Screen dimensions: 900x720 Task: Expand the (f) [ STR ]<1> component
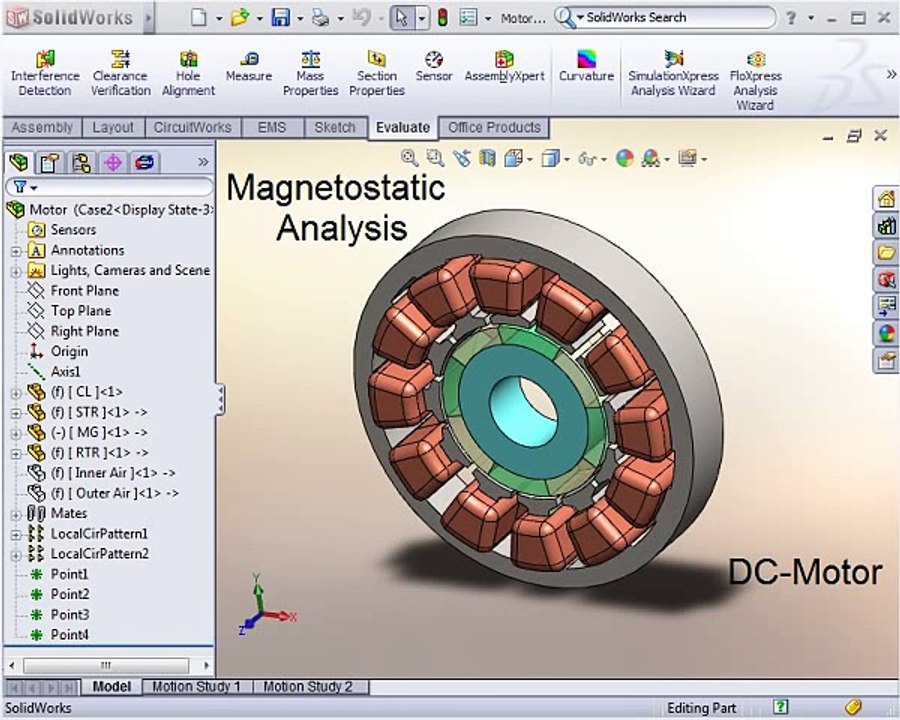coord(16,413)
